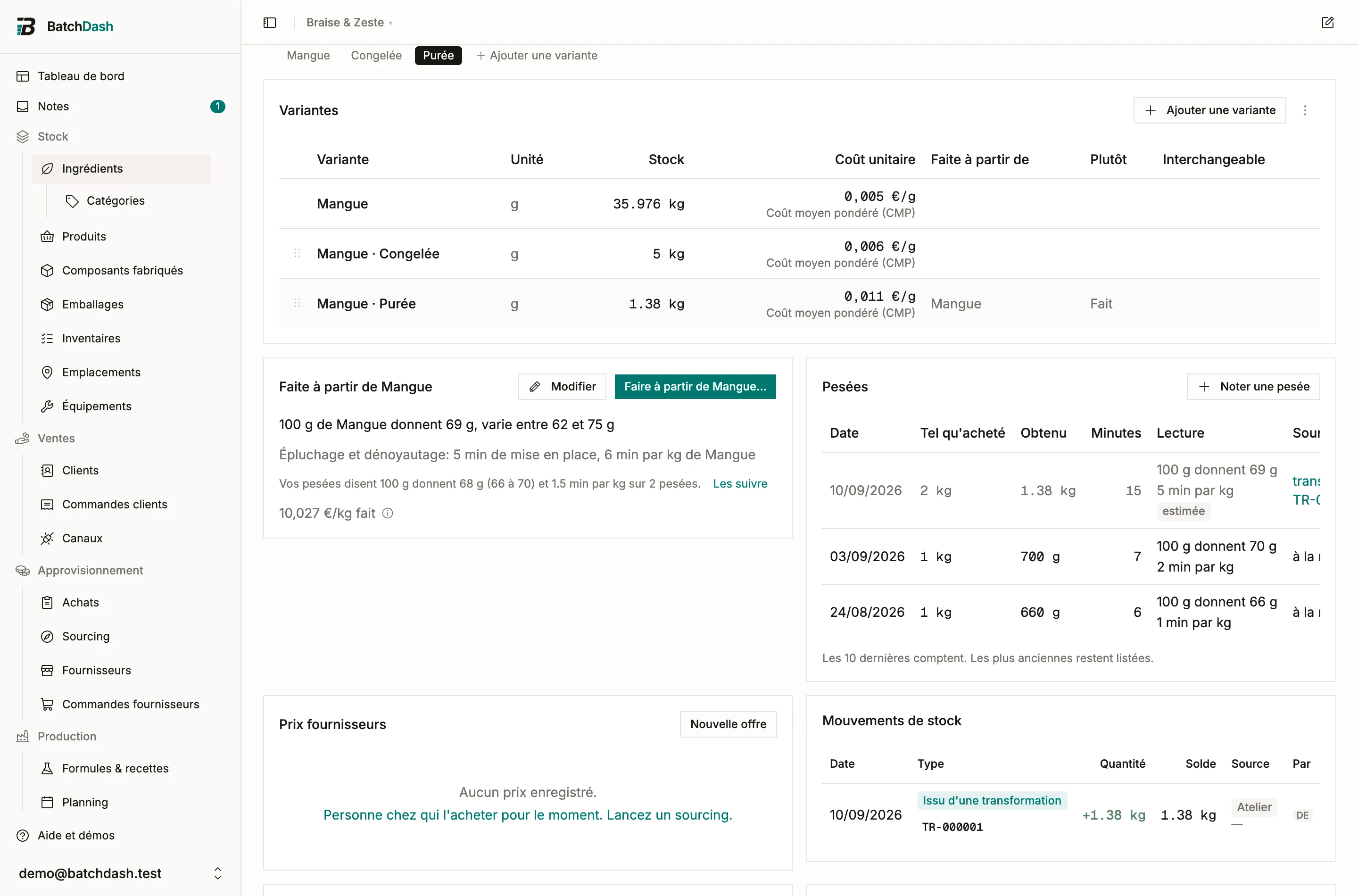Viewport: 1358px width, 896px height.
Task: Click the Fournisseurs store icon
Action: tap(48, 670)
